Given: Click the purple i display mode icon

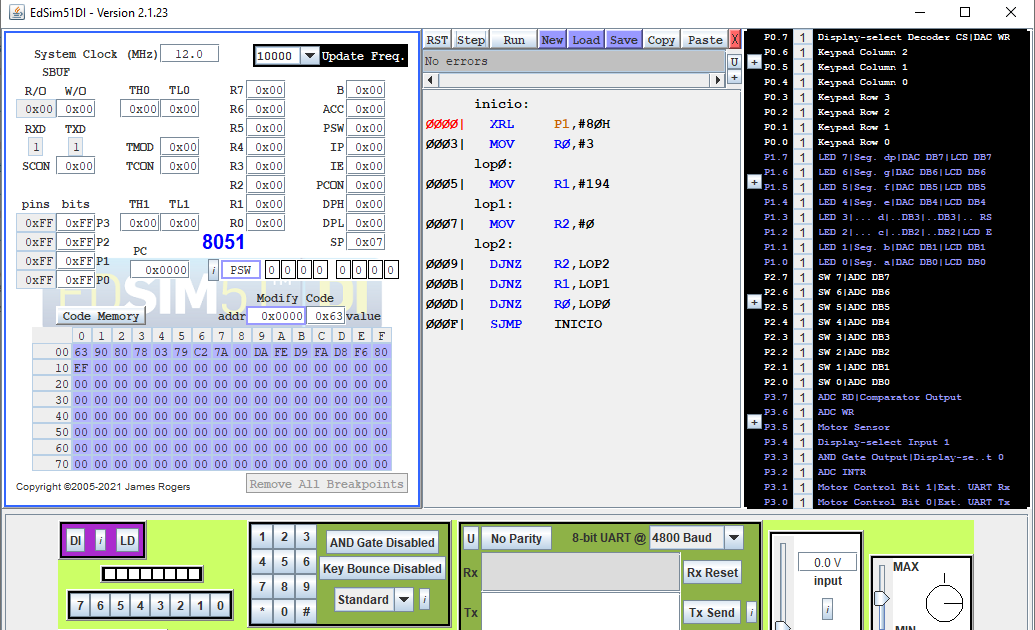Looking at the screenshot, I should pyautogui.click(x=103, y=539).
